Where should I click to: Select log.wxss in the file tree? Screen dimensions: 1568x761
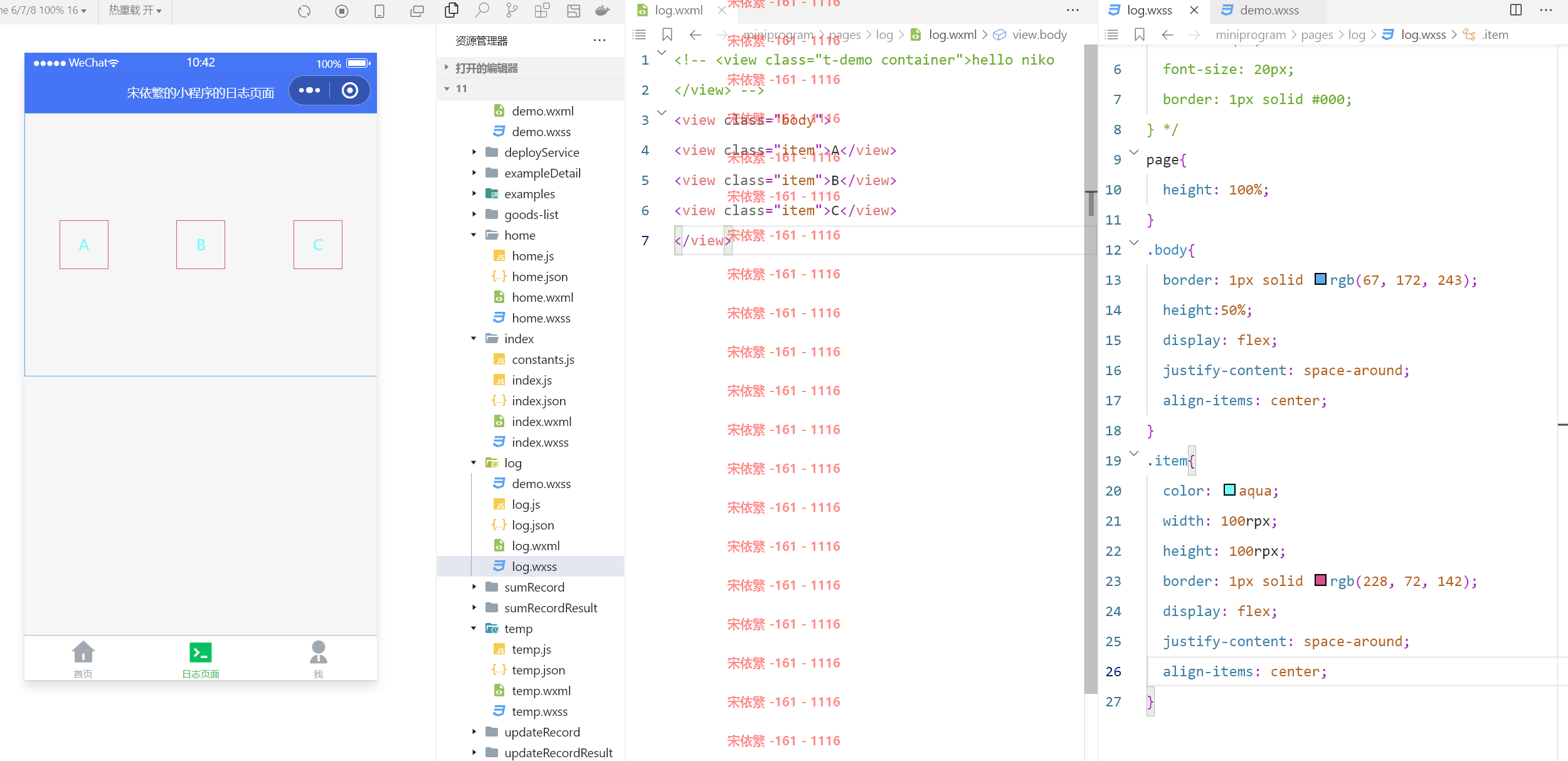pos(530,567)
